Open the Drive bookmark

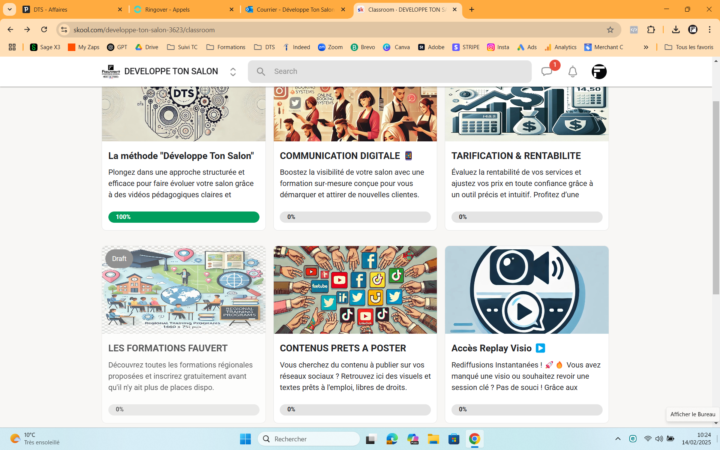tap(146, 47)
